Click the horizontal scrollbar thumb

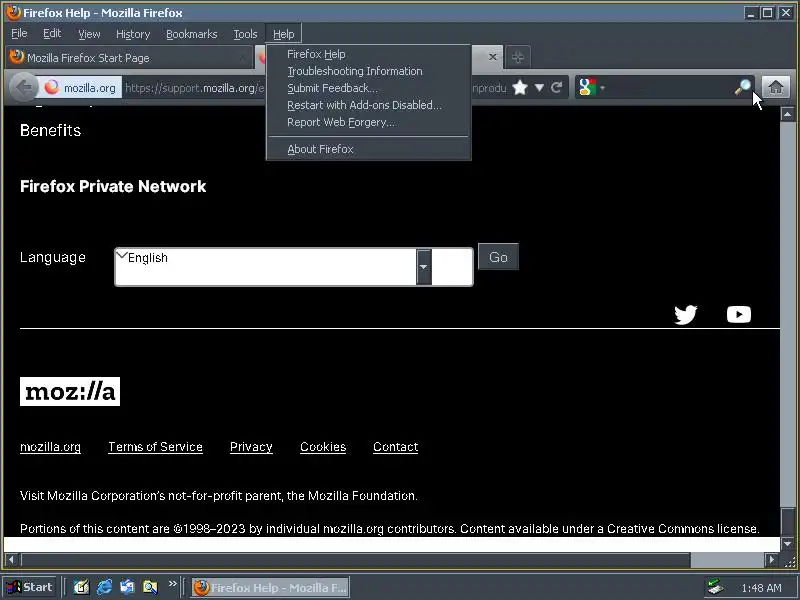pos(355,560)
